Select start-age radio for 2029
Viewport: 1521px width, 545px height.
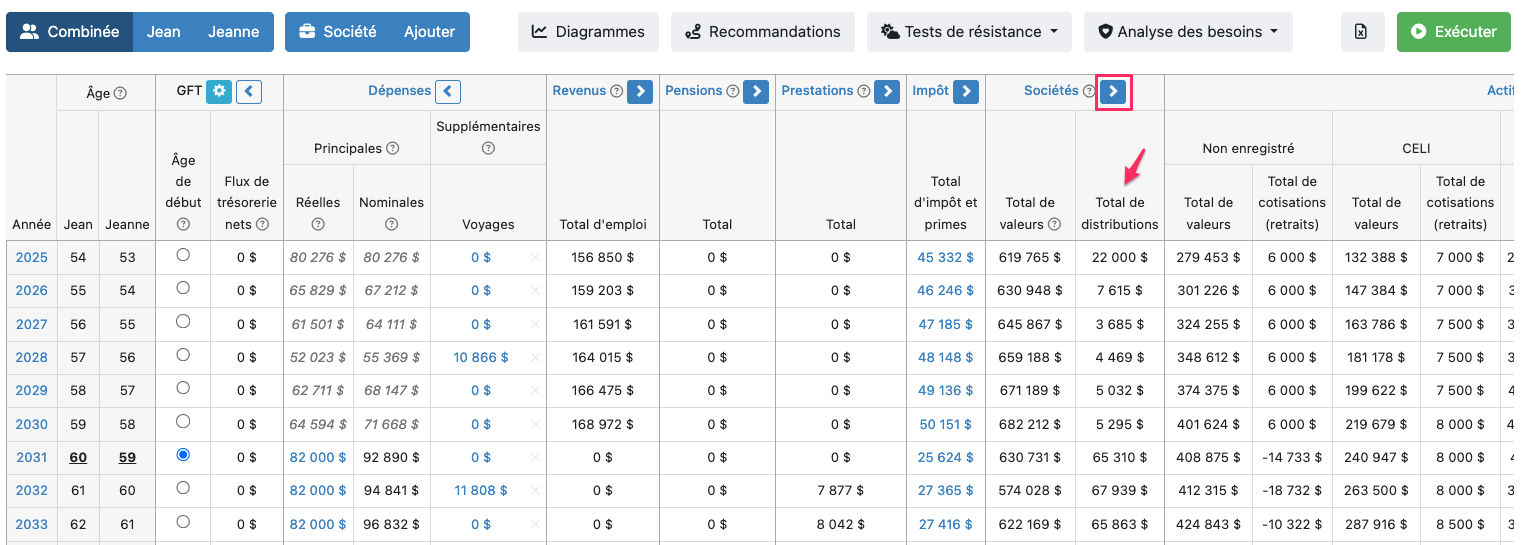pyautogui.click(x=183, y=388)
